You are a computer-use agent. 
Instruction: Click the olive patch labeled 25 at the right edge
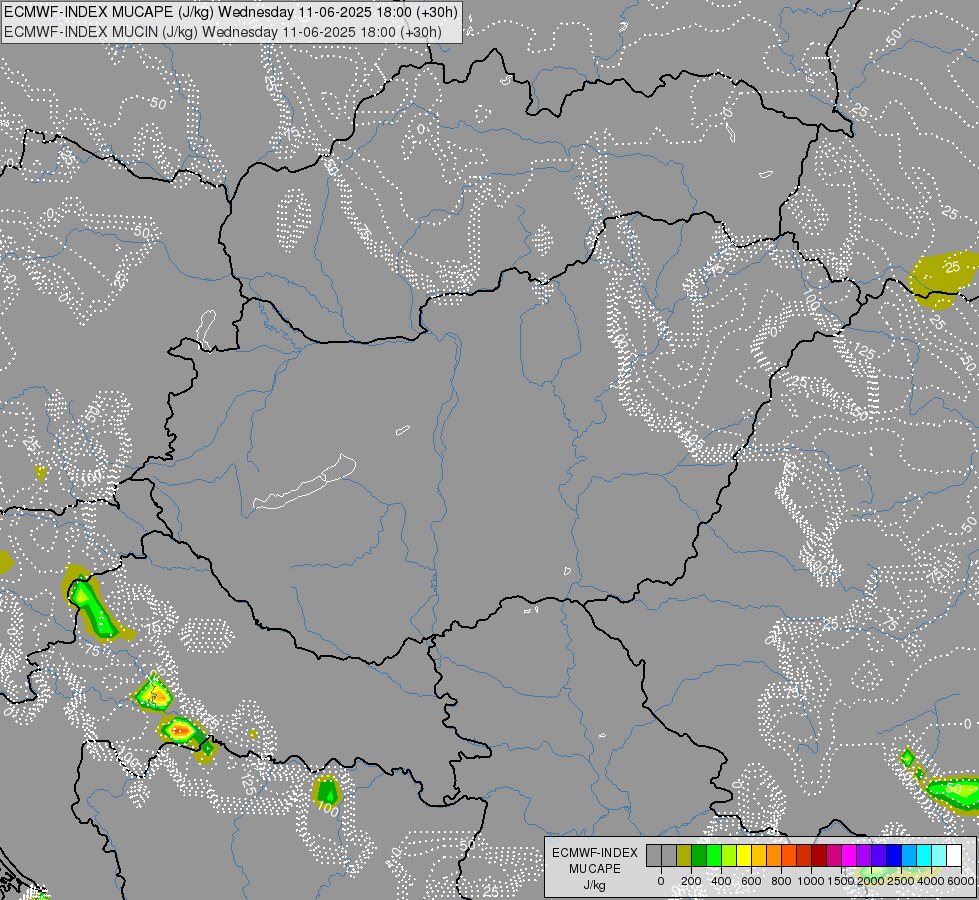943,280
